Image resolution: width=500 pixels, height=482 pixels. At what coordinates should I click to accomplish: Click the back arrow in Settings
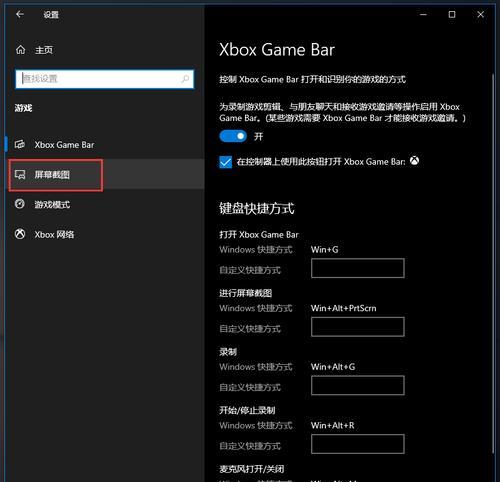20,14
